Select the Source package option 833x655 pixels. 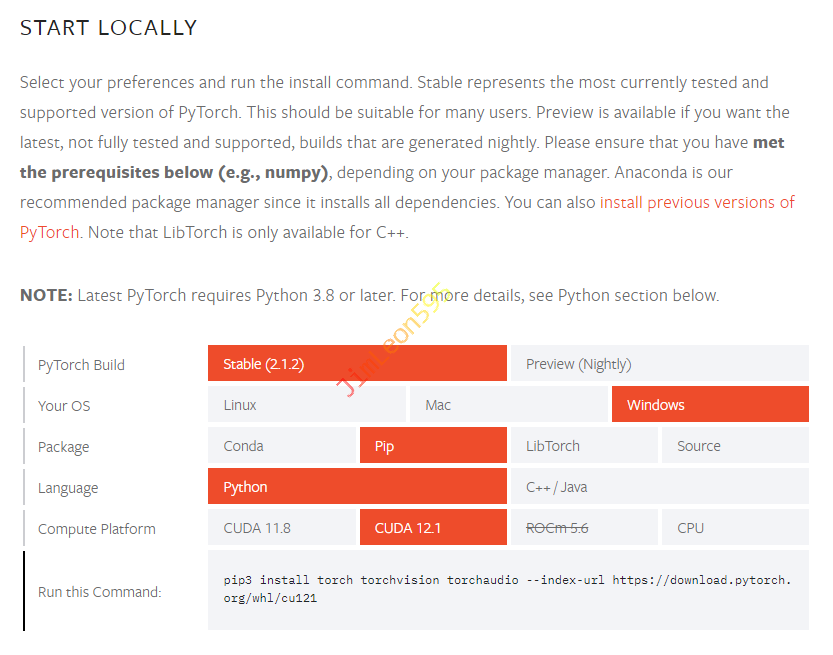coord(734,446)
